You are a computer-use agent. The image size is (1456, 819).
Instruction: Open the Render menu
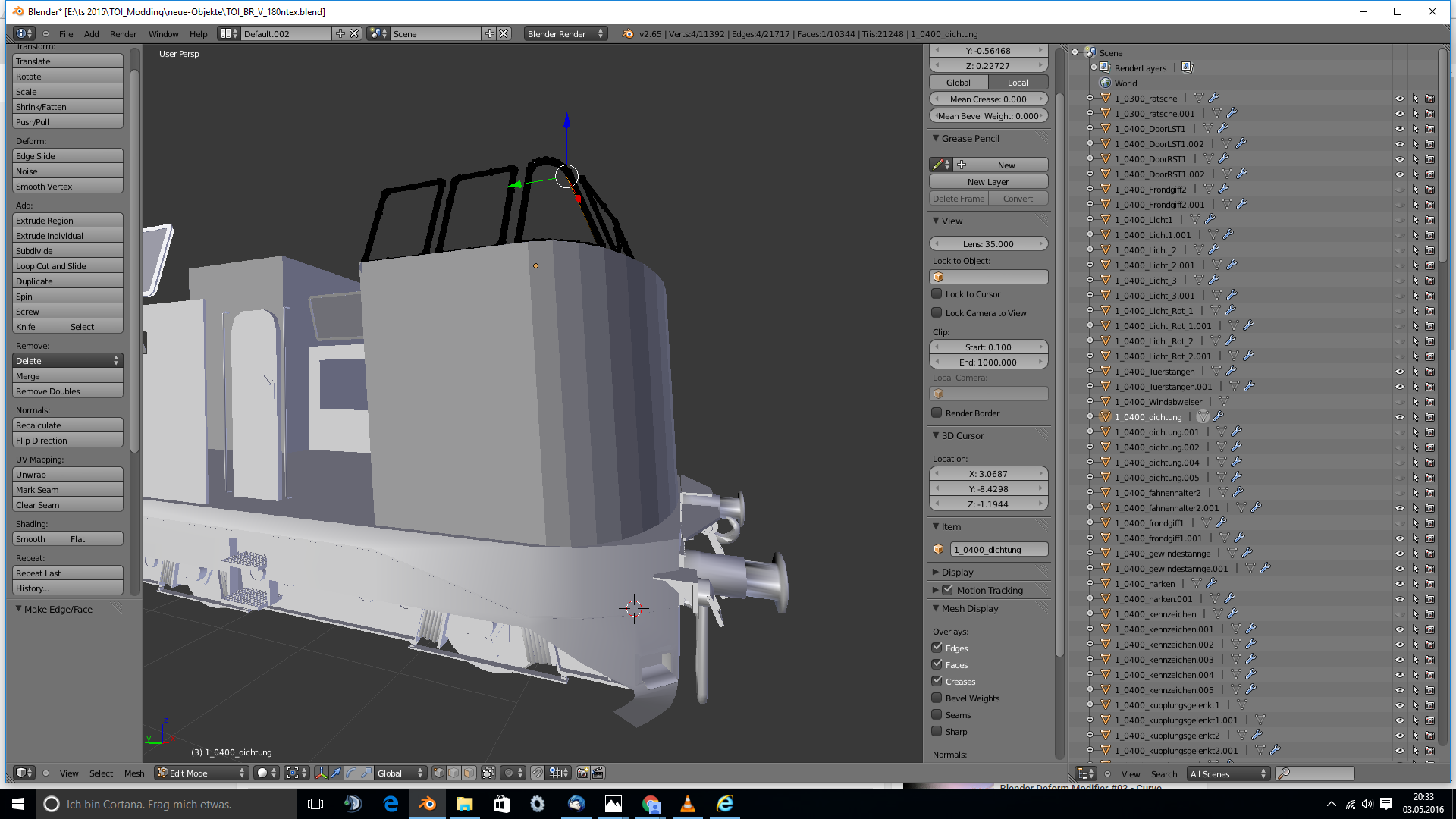pyautogui.click(x=123, y=34)
